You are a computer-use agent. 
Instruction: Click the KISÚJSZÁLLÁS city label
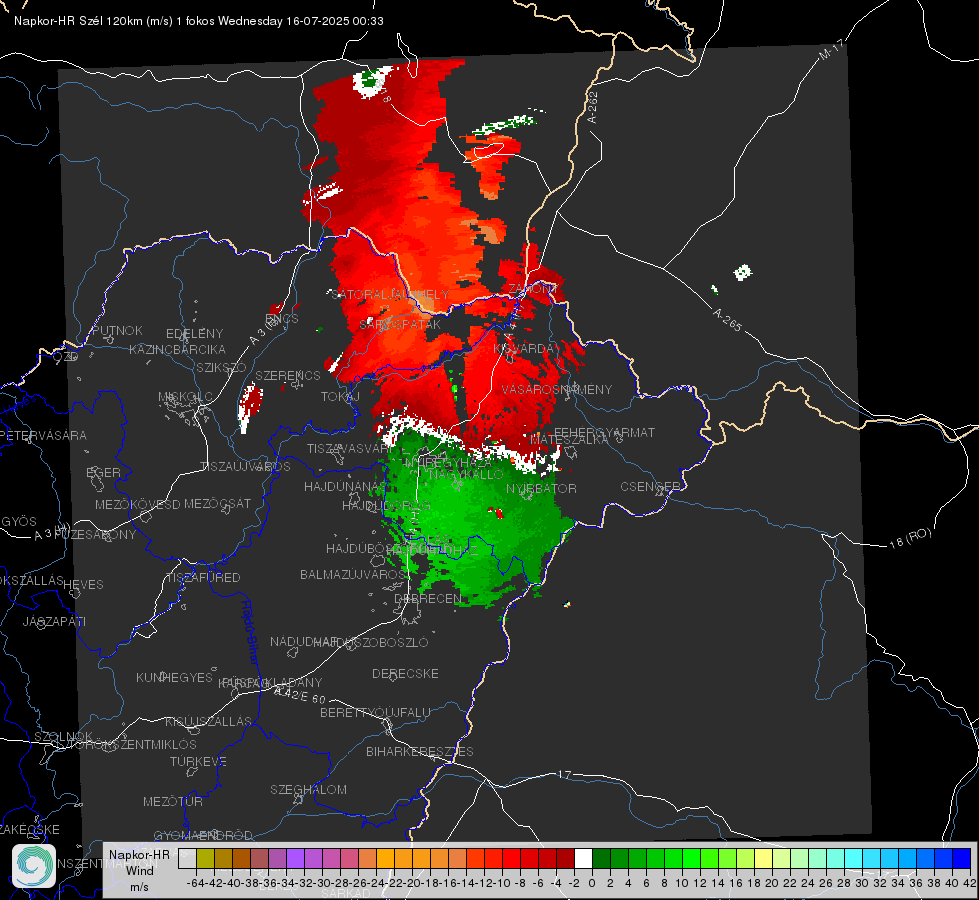[209, 722]
